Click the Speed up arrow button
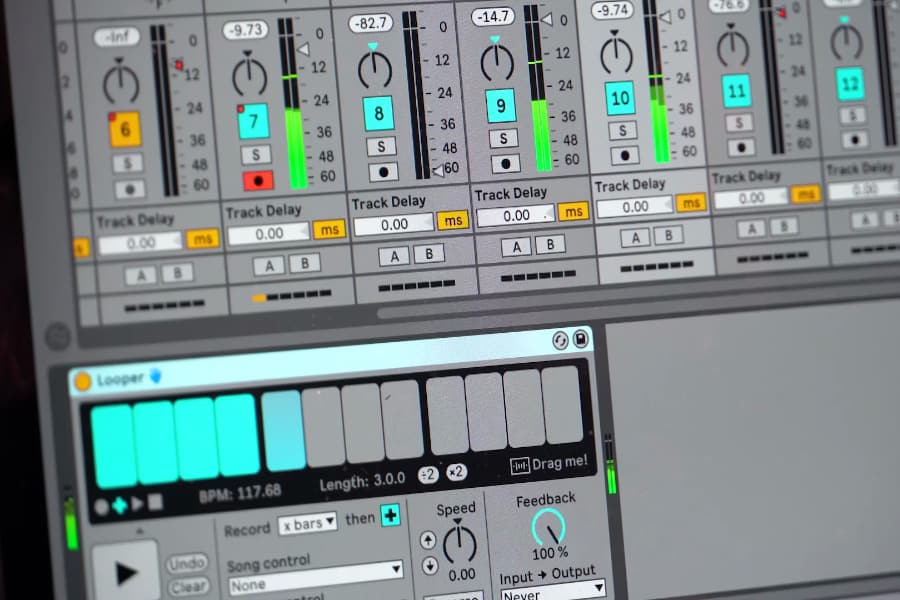Screen dimensions: 900x600 click(428, 540)
